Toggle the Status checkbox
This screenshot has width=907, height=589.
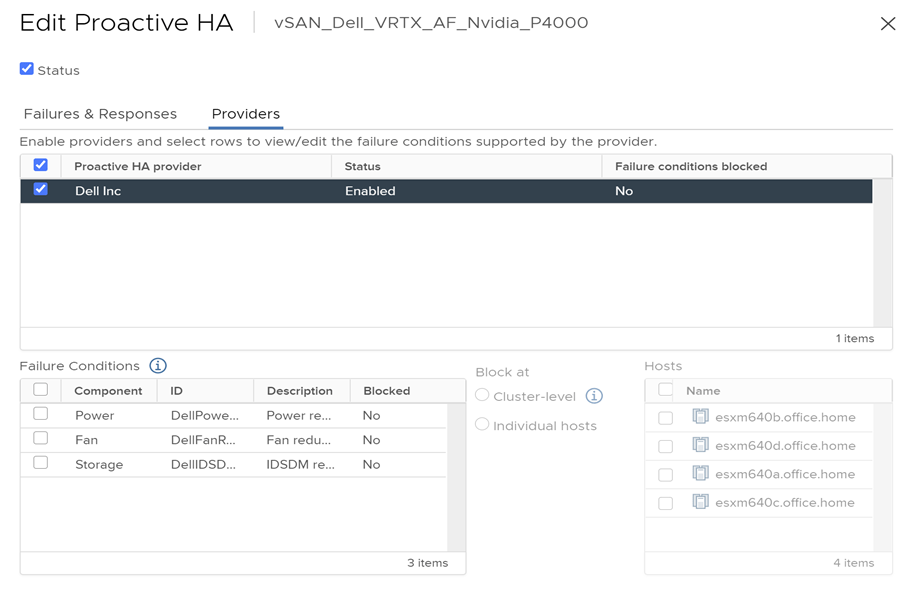click(x=27, y=69)
